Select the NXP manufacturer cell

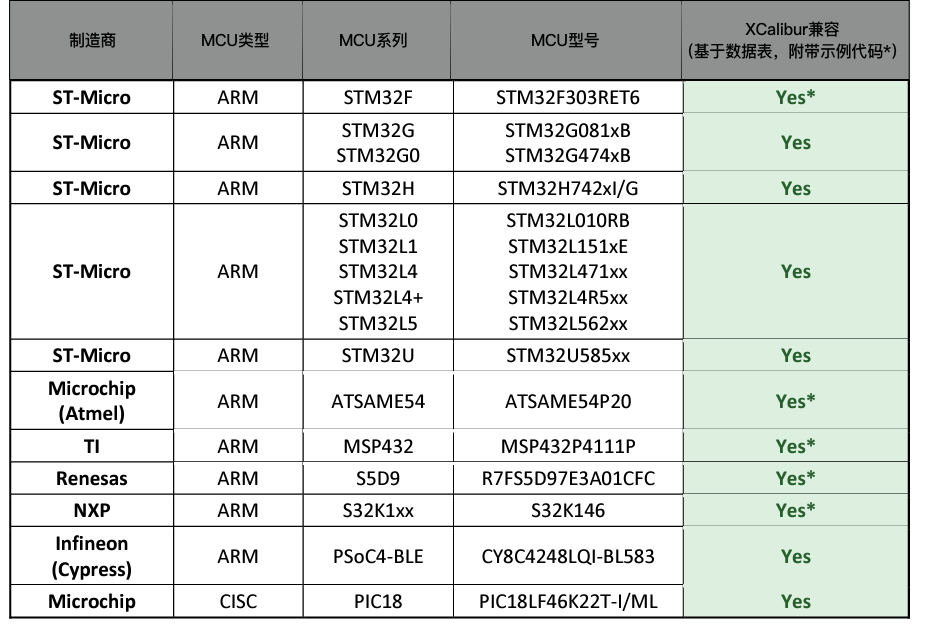coord(91,510)
